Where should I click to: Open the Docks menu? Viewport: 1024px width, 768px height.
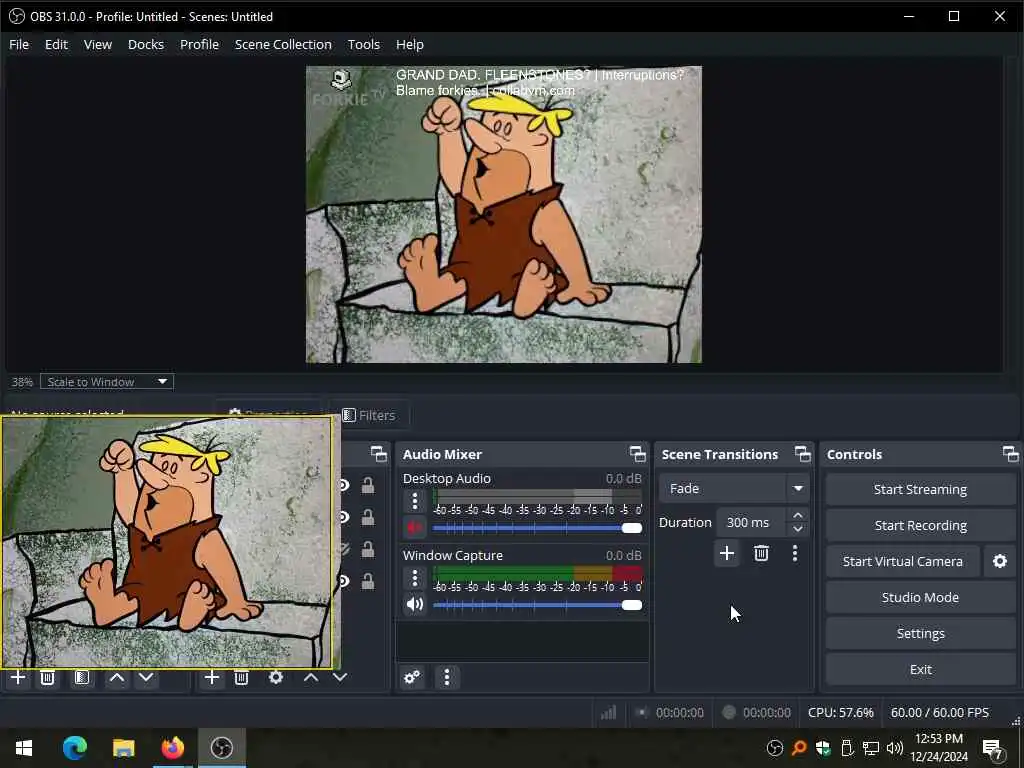coord(146,44)
